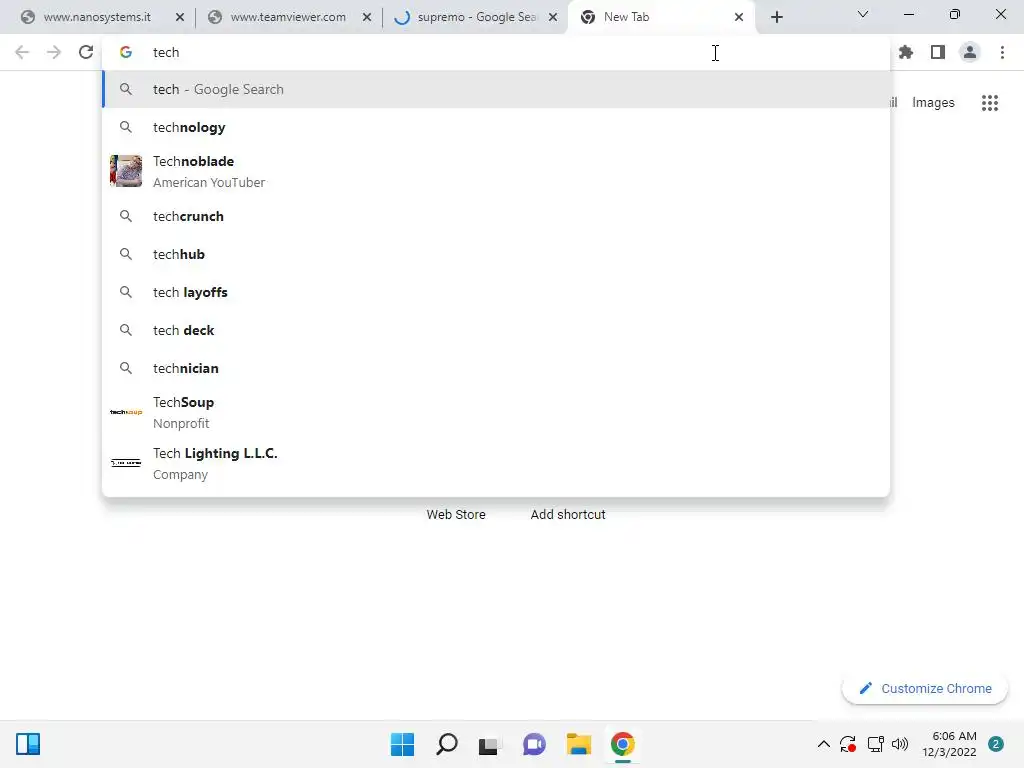Open the network tray icon
The image size is (1024, 768).
(x=875, y=744)
